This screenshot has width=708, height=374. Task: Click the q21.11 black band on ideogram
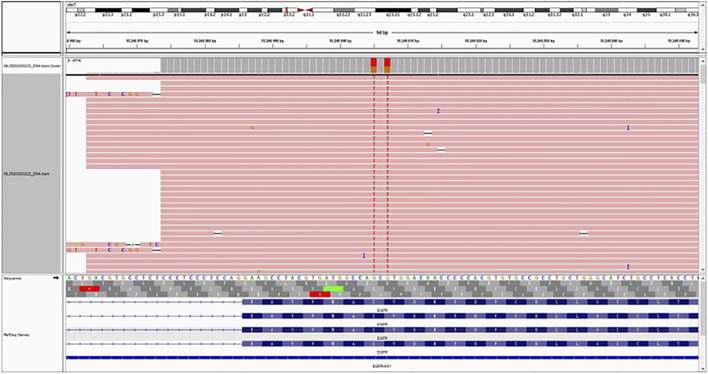pyautogui.click(x=393, y=10)
